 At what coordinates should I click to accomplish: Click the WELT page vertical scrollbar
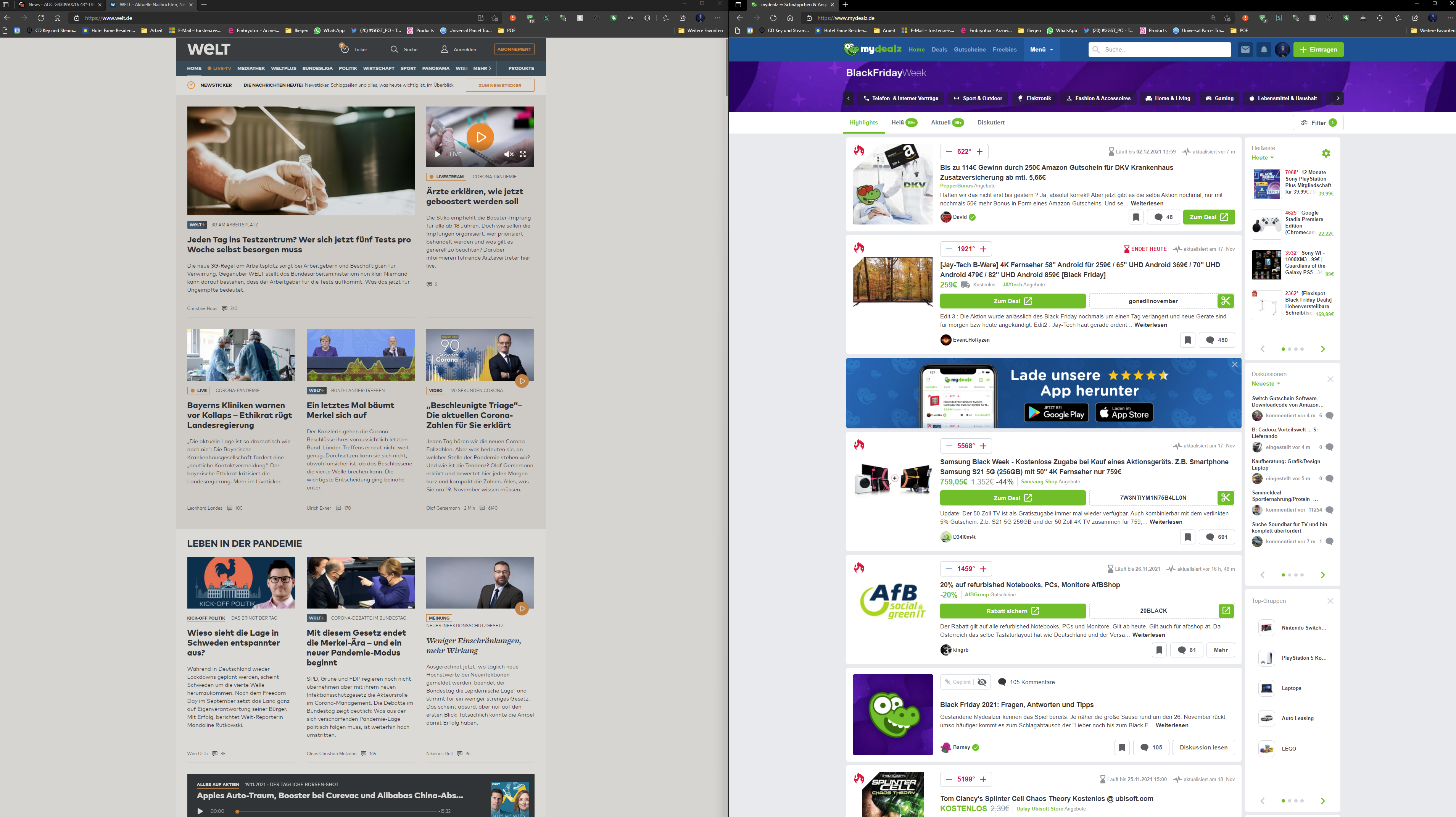726,68
